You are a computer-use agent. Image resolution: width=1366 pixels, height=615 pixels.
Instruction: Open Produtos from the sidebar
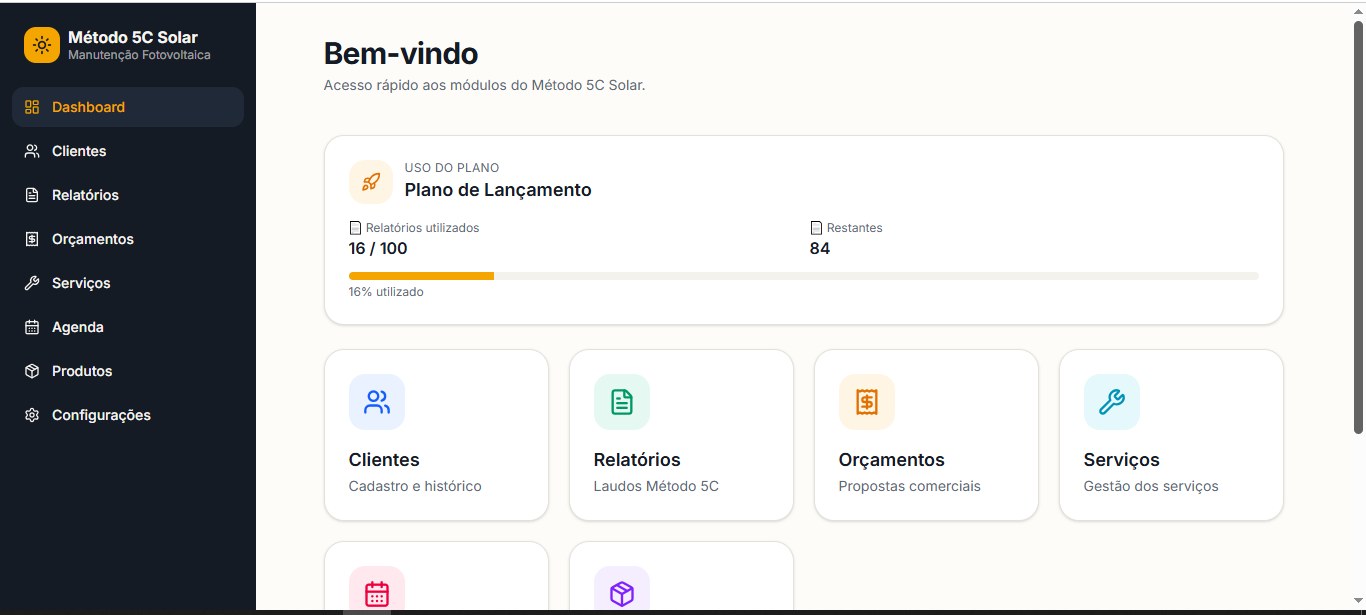pyautogui.click(x=128, y=371)
